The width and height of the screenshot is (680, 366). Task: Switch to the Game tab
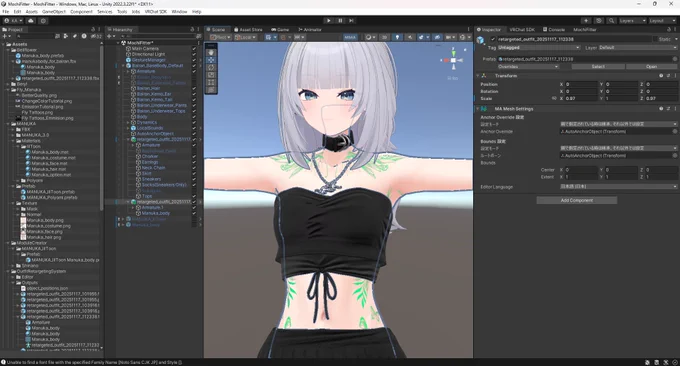click(x=280, y=29)
